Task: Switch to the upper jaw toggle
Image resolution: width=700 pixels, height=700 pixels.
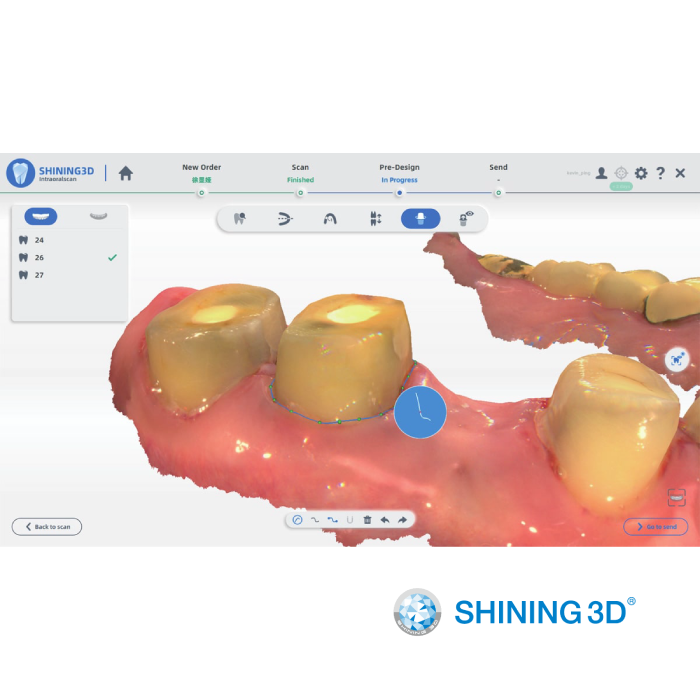Action: coord(41,215)
